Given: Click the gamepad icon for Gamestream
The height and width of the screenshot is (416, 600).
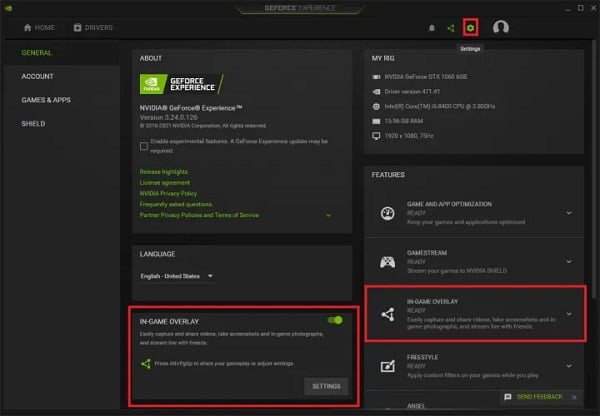Looking at the screenshot, I should 387,262.
